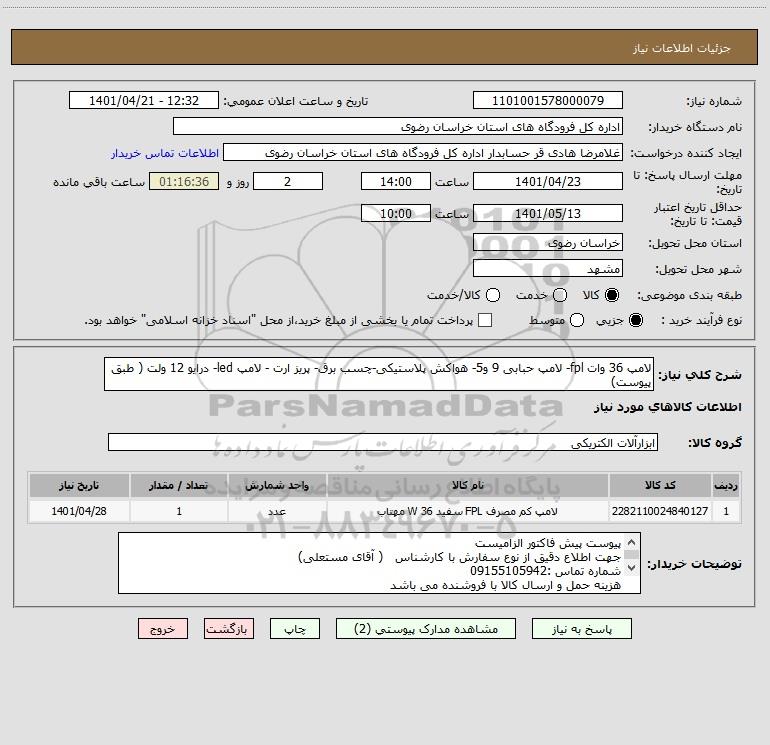Image resolution: width=770 pixels, height=745 pixels.
Task: Click the پاسخ به نیاز button
Action: point(582,629)
